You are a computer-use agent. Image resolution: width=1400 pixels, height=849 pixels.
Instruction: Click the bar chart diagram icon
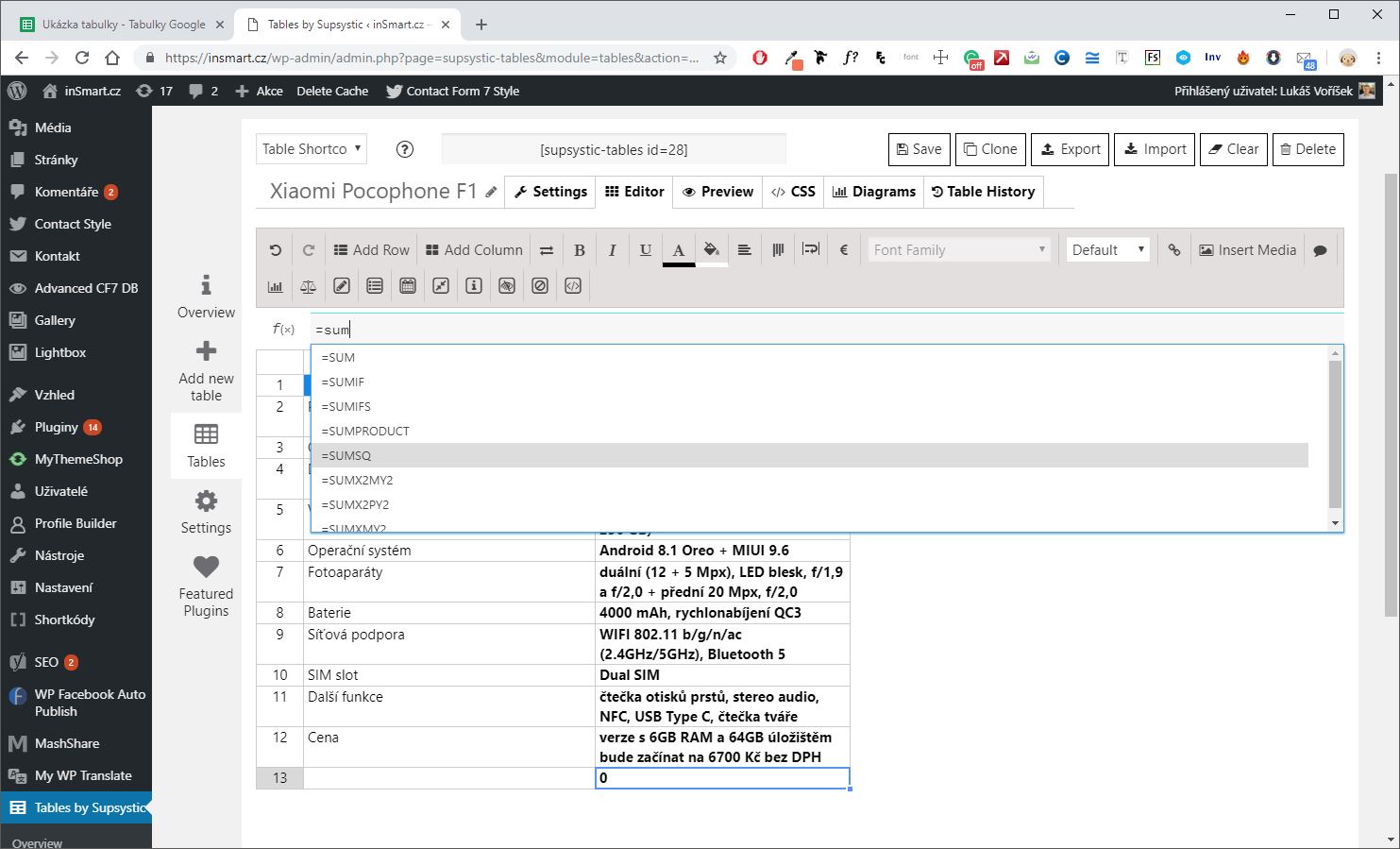[x=275, y=286]
